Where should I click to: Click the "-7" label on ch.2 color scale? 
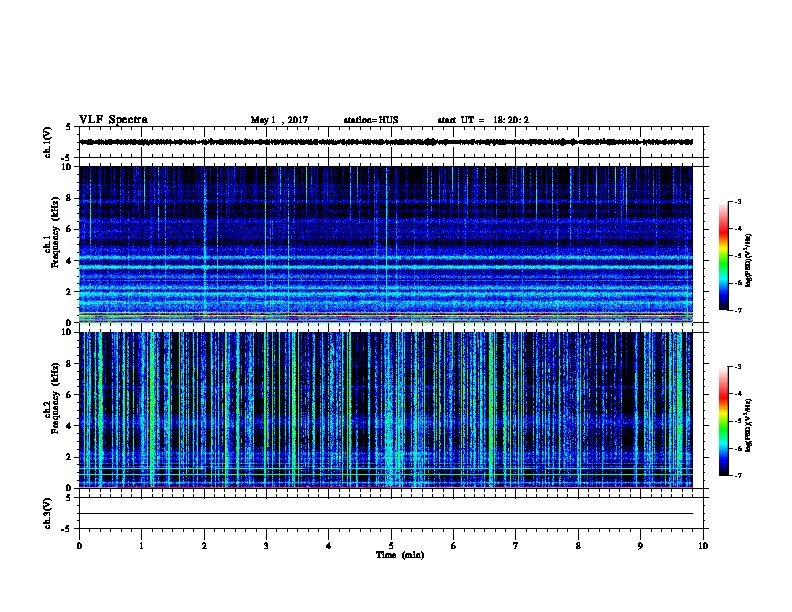point(738,475)
